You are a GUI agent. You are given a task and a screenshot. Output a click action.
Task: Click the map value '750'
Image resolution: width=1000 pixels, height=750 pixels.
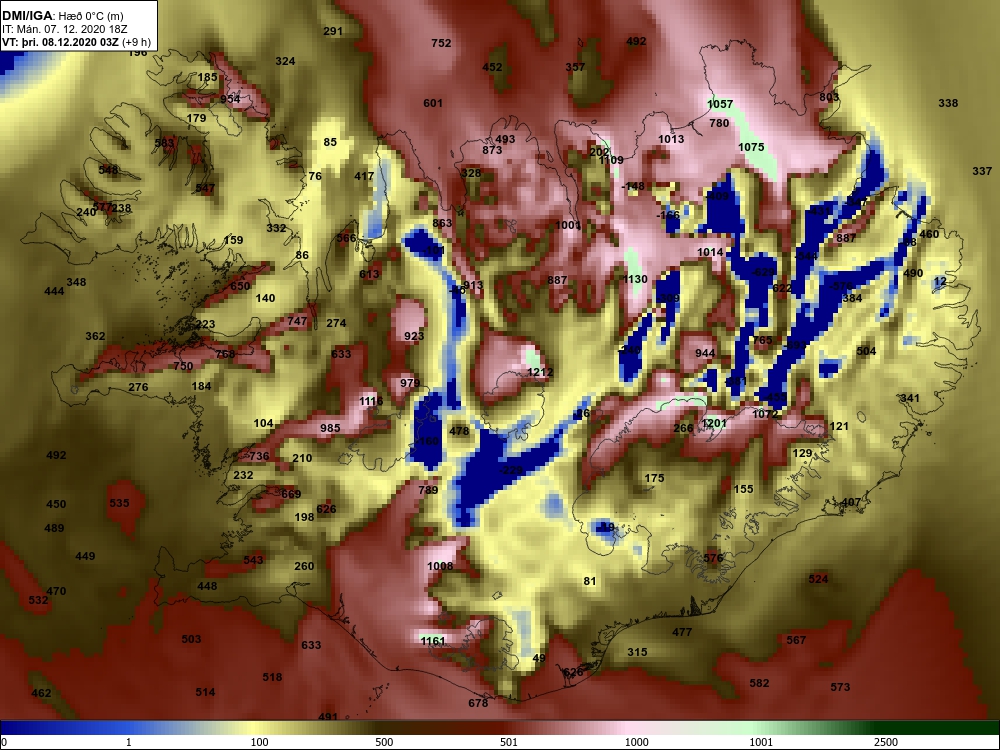183,365
